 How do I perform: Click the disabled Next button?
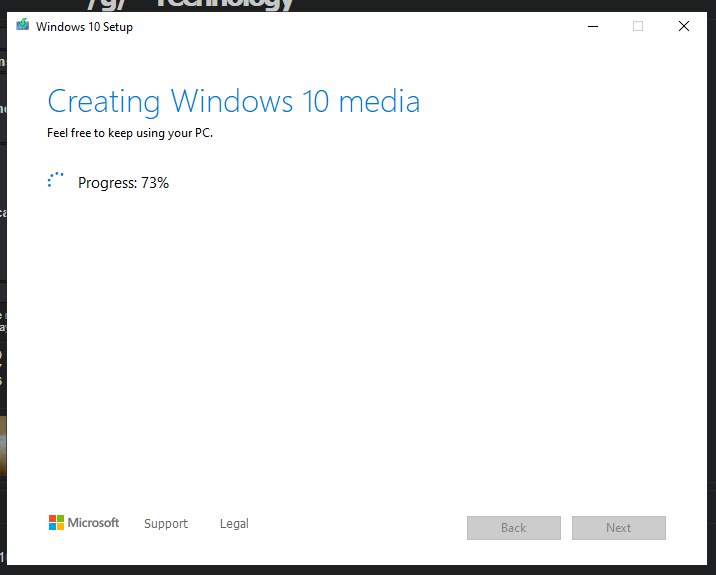pos(619,528)
